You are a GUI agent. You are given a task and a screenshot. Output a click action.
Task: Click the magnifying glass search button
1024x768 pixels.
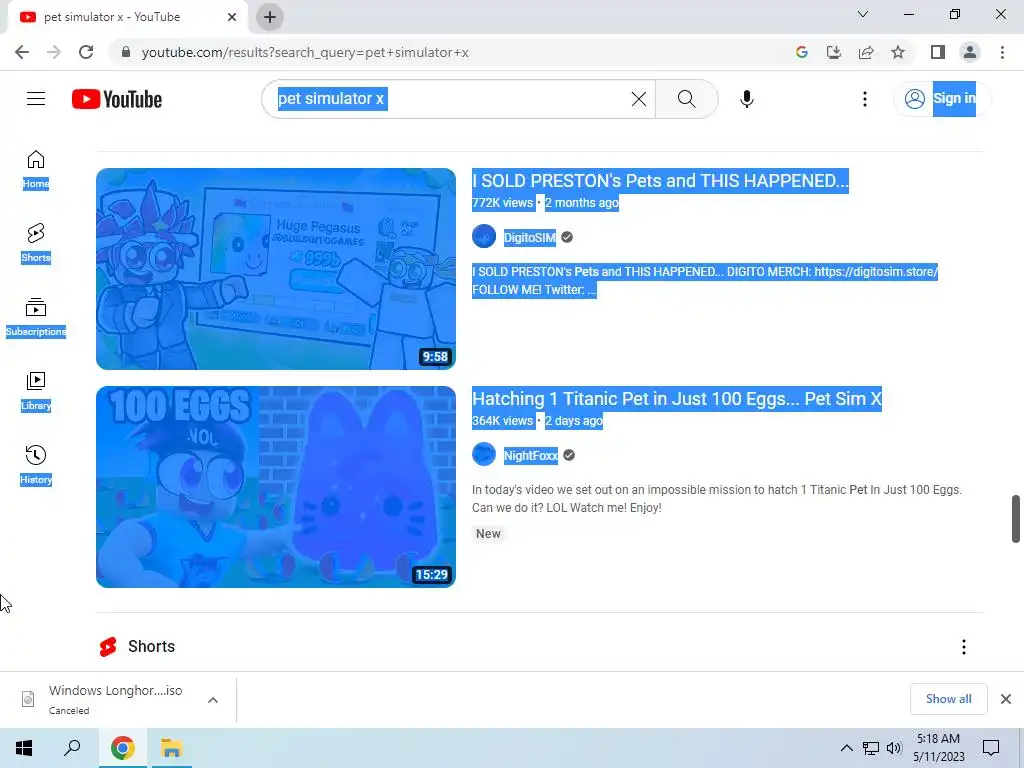686,99
